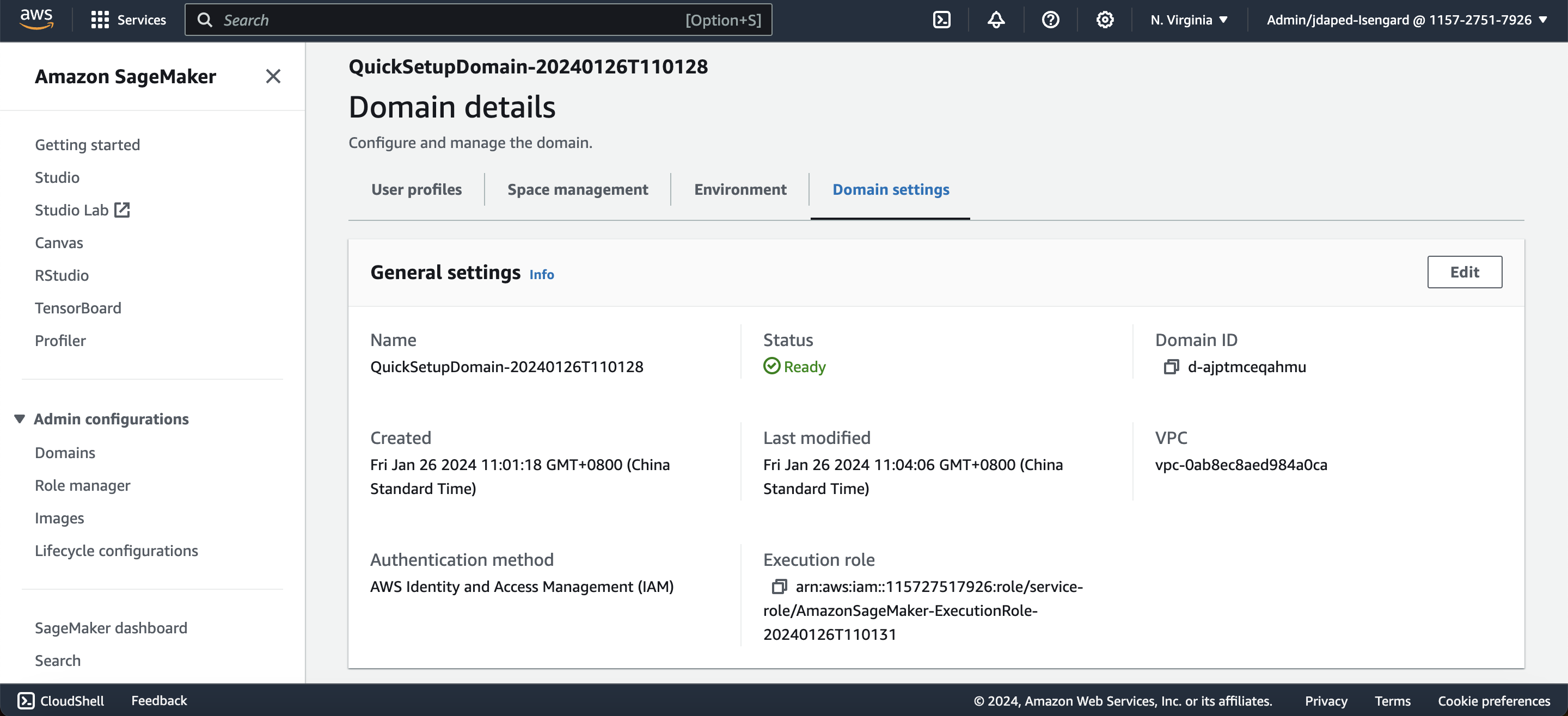
Task: Open the Admin account dropdown menu
Action: (1406, 20)
